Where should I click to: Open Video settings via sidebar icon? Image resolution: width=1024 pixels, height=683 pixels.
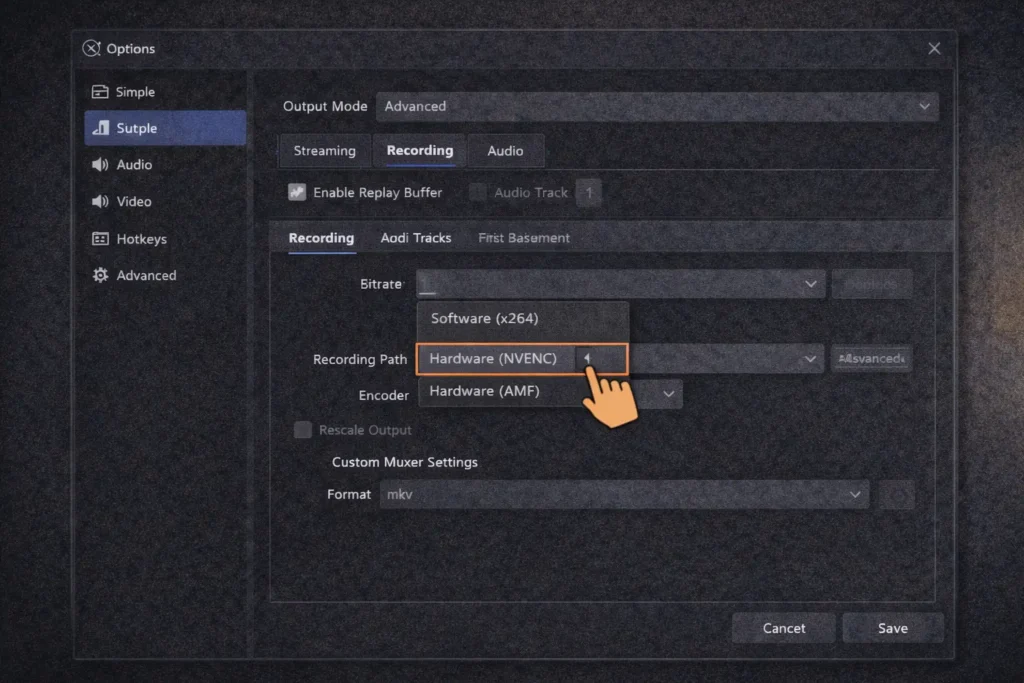101,201
